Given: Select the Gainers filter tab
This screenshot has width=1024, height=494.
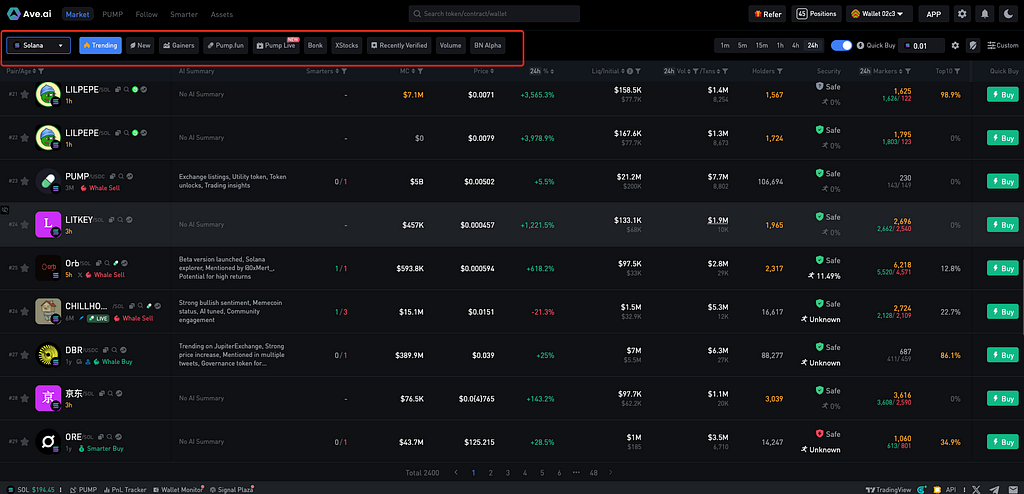Looking at the screenshot, I should (x=179, y=46).
